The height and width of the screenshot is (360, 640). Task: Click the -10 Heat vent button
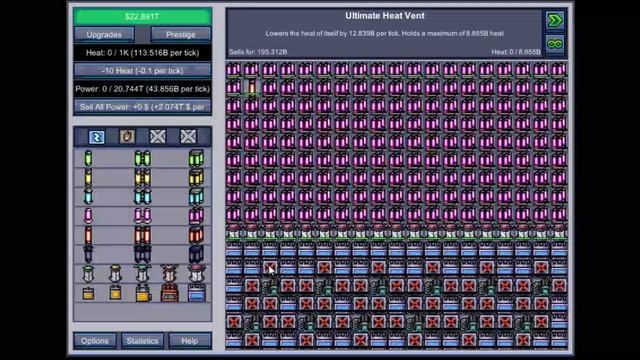click(x=142, y=71)
